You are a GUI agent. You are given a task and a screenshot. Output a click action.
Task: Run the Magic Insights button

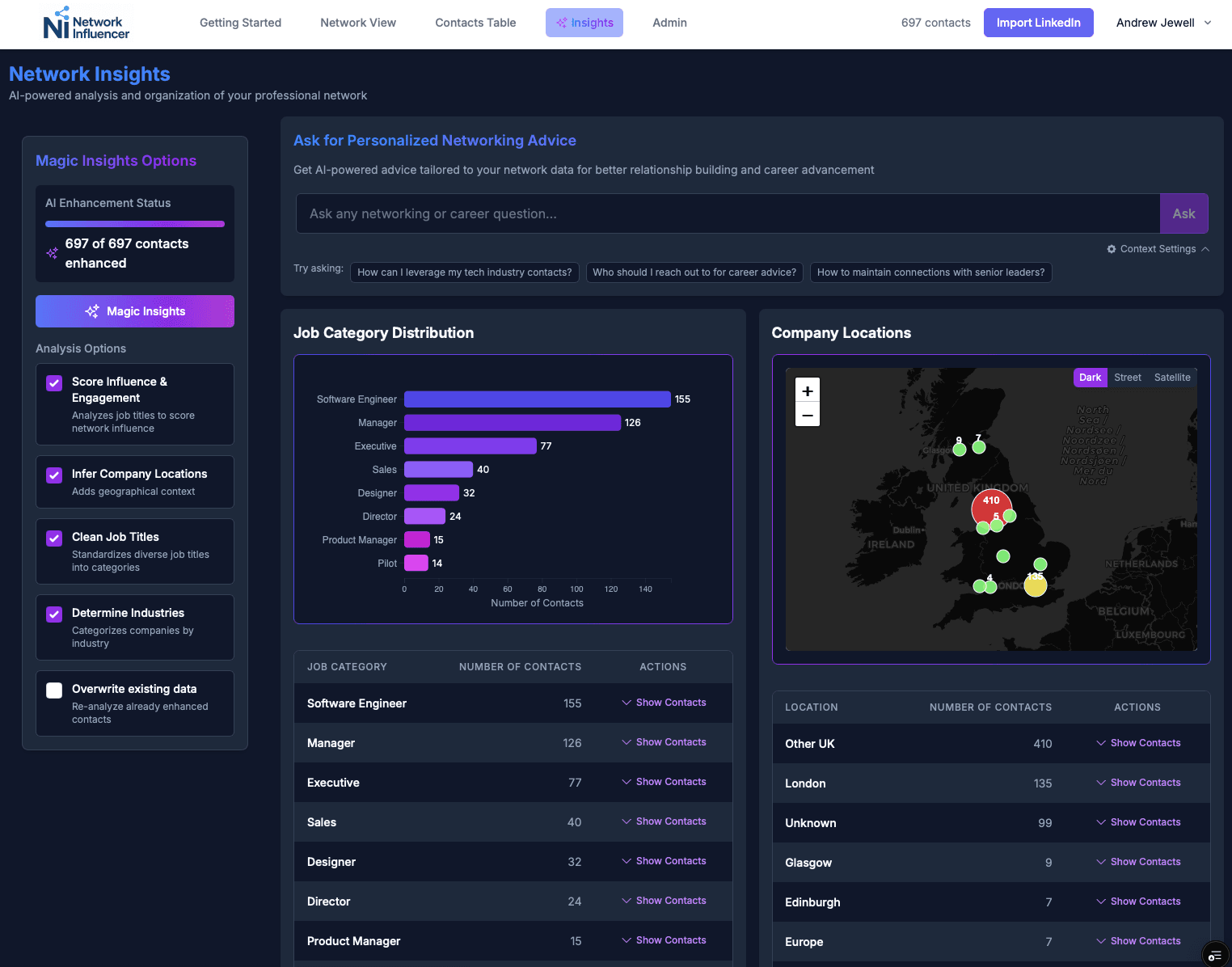[x=135, y=311]
